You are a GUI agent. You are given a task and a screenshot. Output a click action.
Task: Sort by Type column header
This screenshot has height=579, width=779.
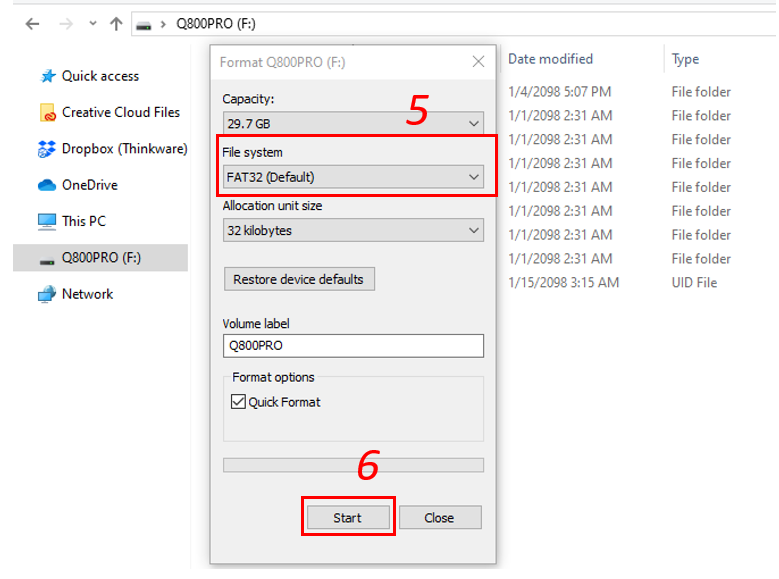(x=685, y=59)
